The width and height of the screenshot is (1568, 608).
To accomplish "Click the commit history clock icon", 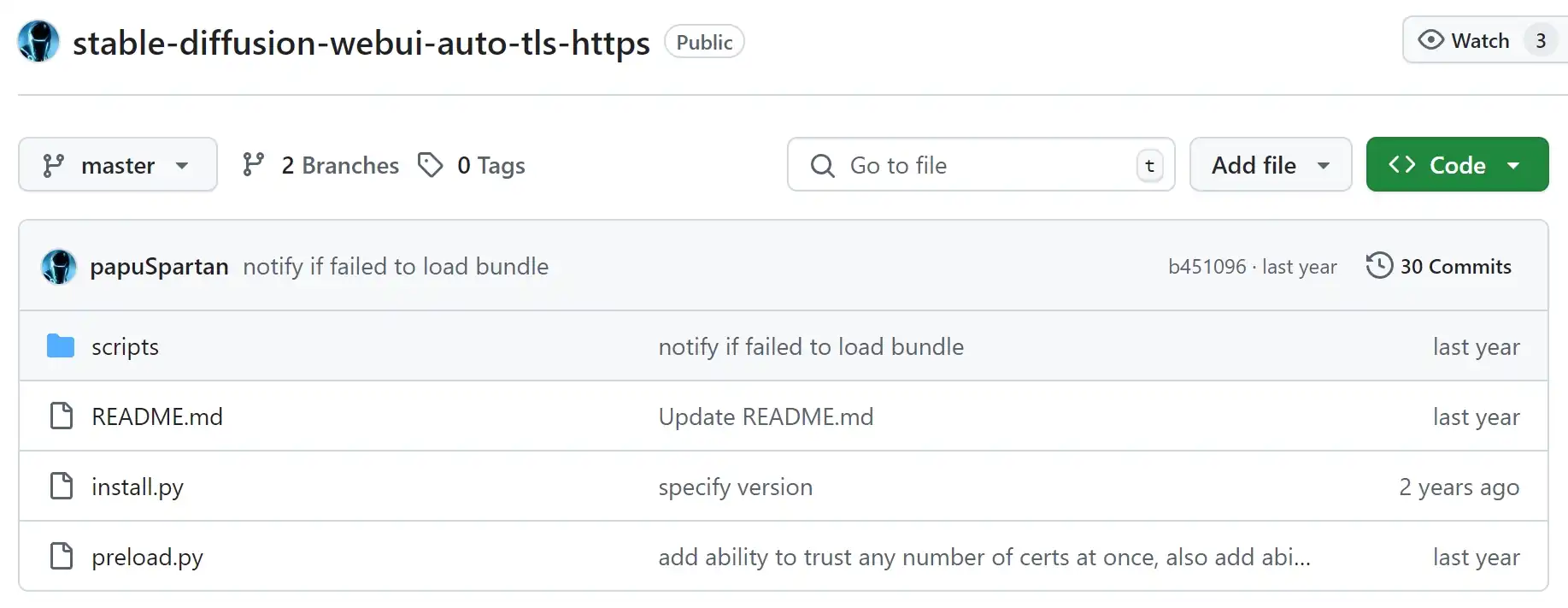I will click(1379, 266).
